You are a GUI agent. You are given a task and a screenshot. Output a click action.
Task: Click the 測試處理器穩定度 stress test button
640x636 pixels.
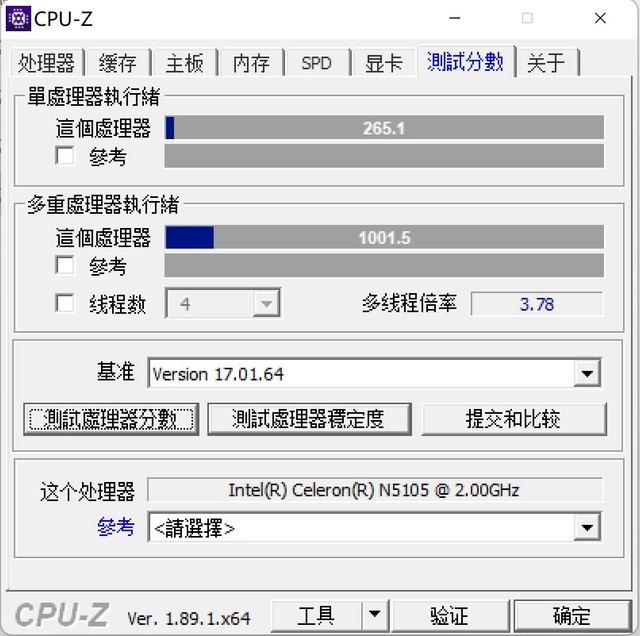click(309, 419)
